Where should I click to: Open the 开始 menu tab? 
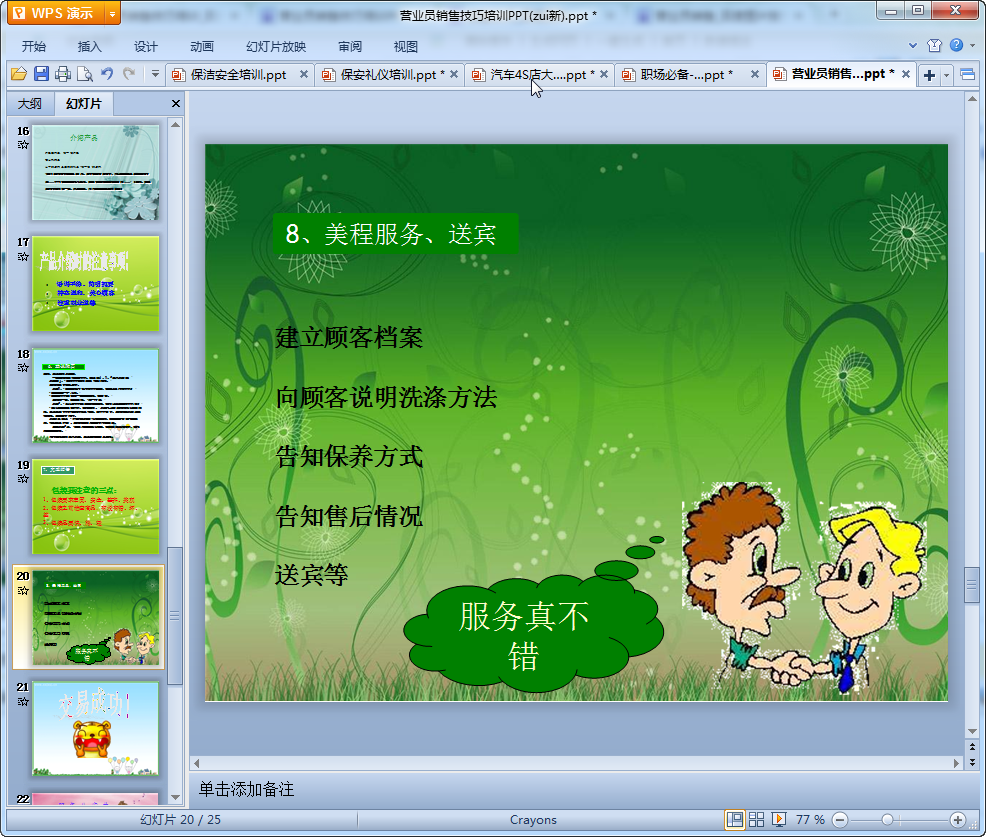click(x=33, y=47)
